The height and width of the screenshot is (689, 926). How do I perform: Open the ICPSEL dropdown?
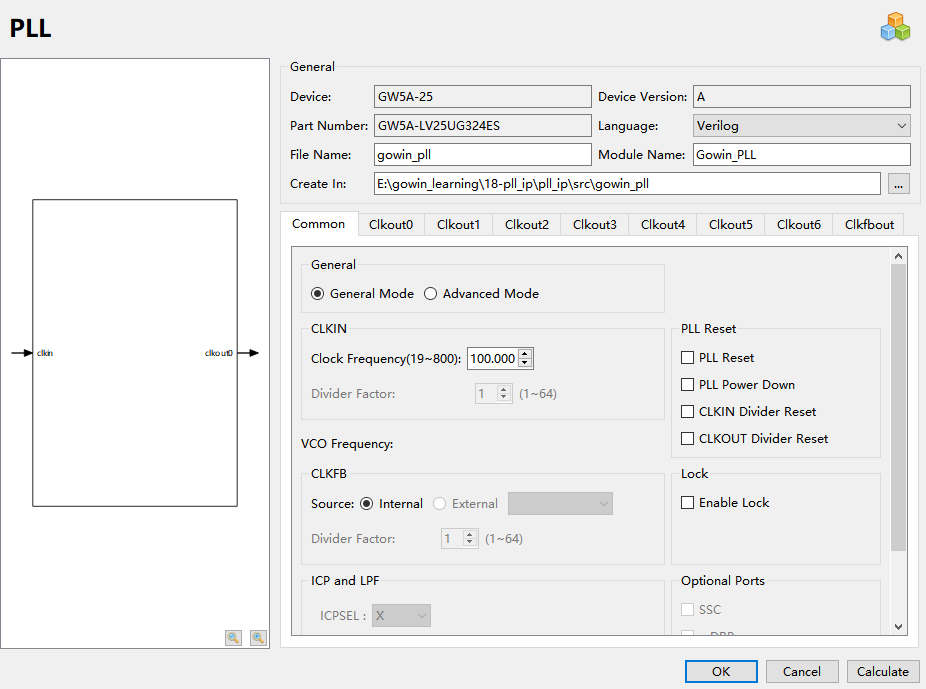pos(401,615)
